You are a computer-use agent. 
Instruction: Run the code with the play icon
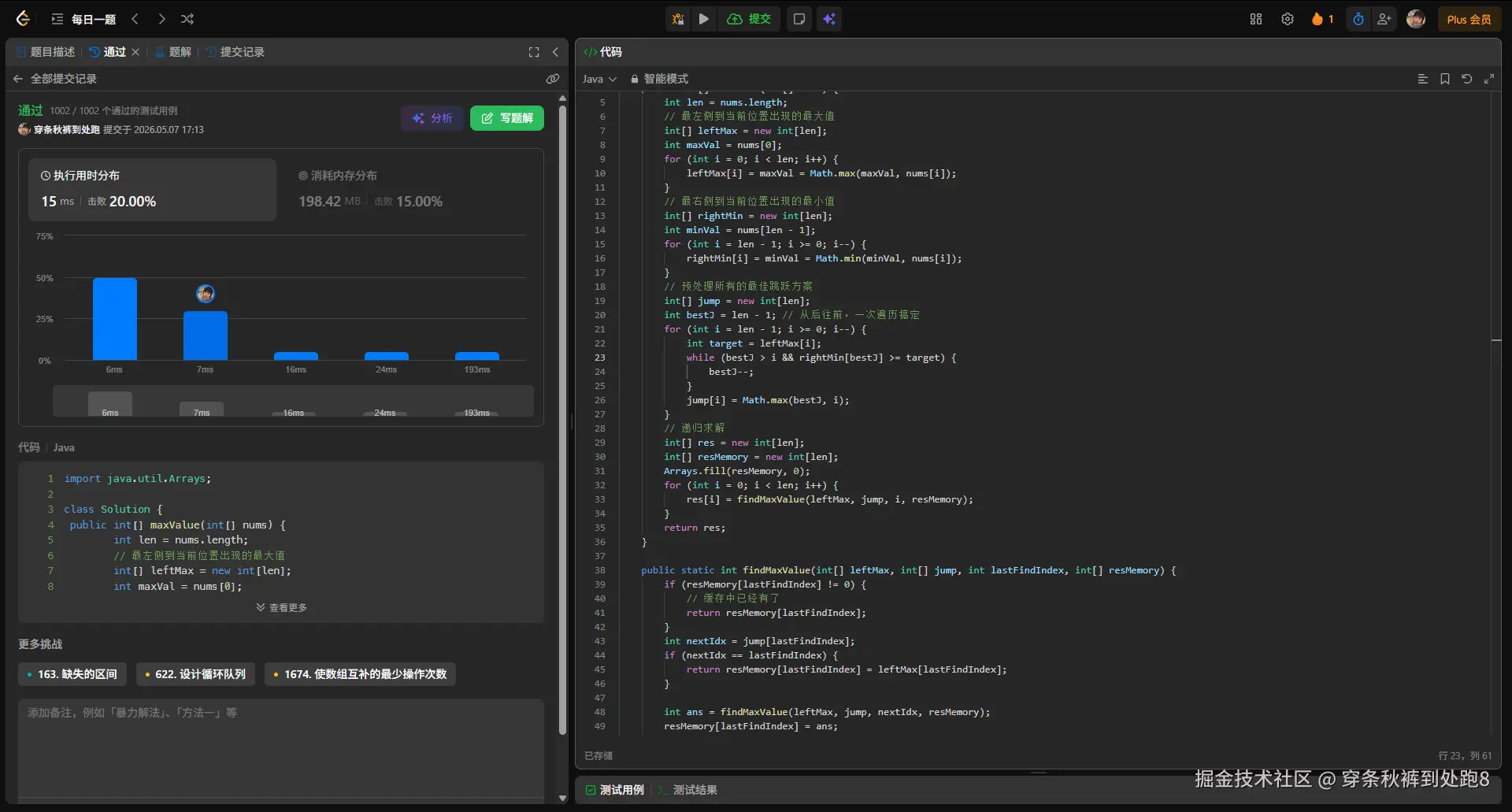704,19
